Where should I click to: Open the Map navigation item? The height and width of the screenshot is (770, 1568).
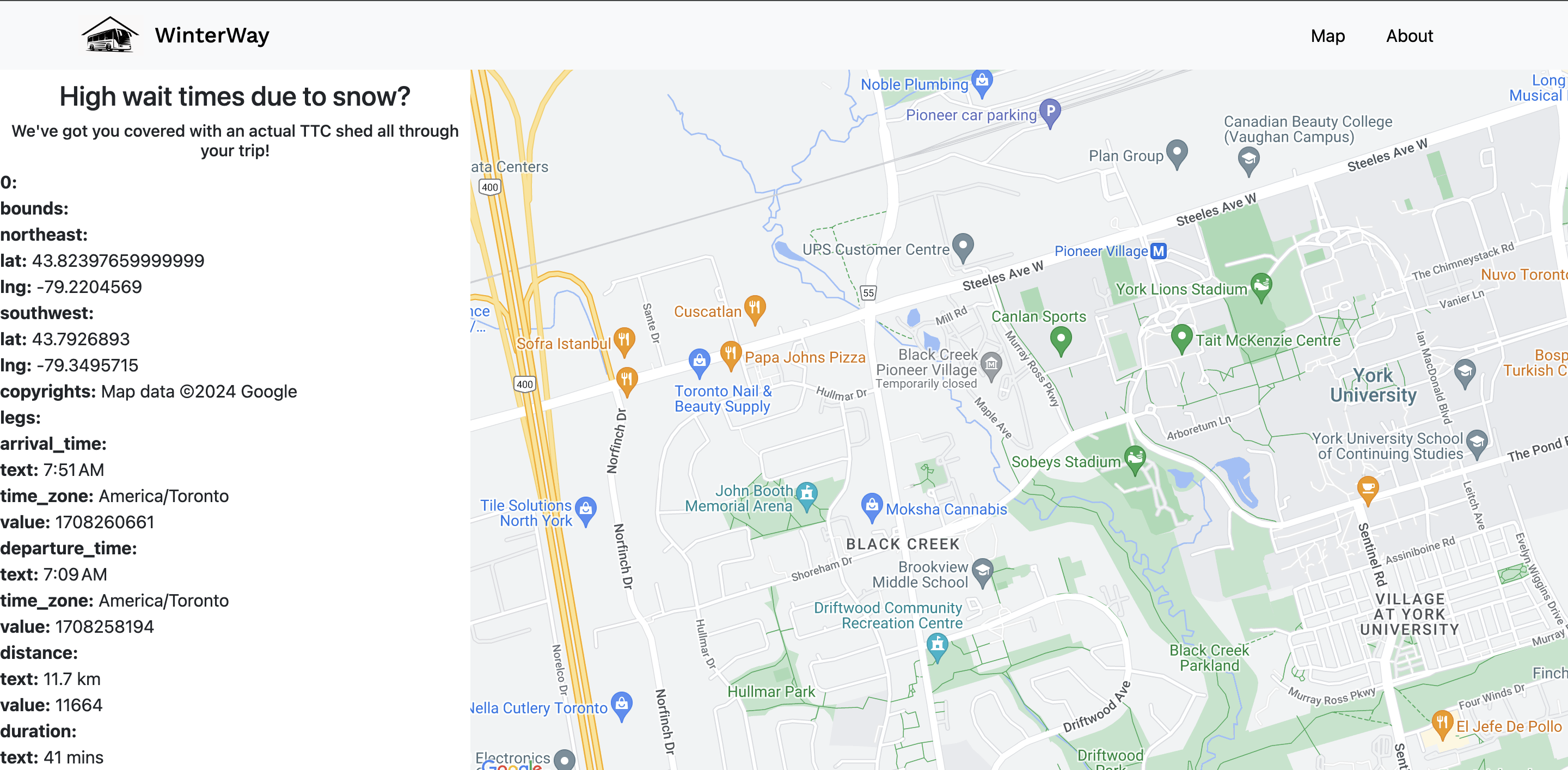[x=1327, y=36]
